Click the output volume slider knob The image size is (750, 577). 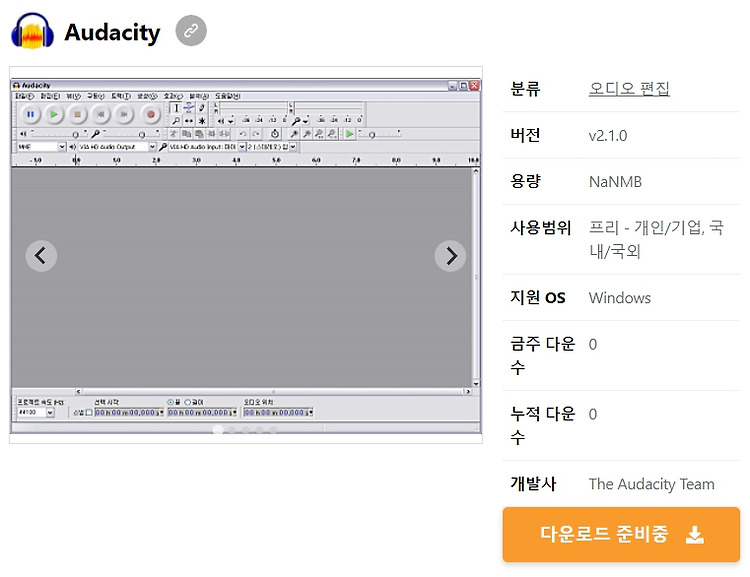(x=75, y=134)
